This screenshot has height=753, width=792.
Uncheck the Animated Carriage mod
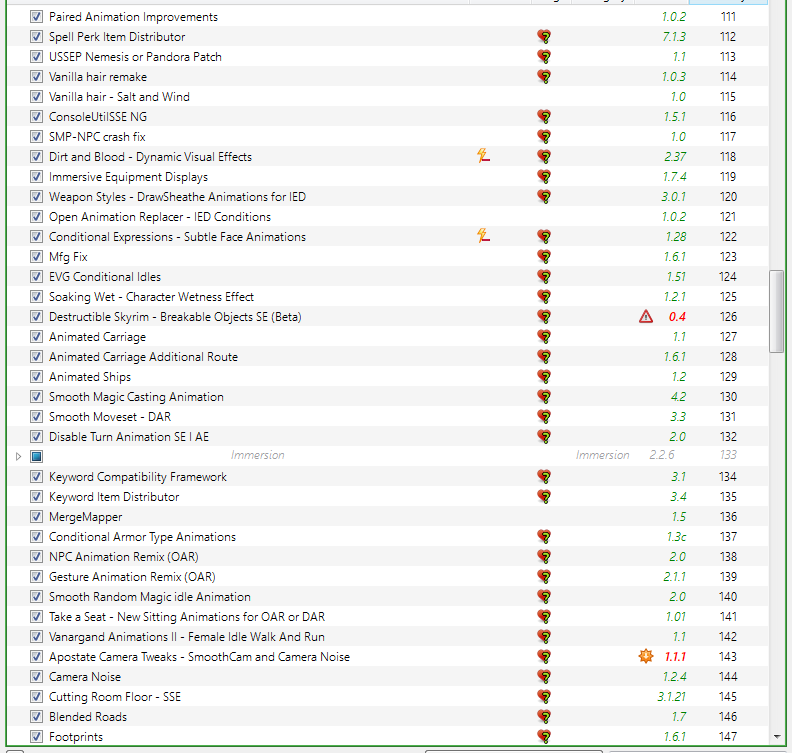pyautogui.click(x=36, y=337)
